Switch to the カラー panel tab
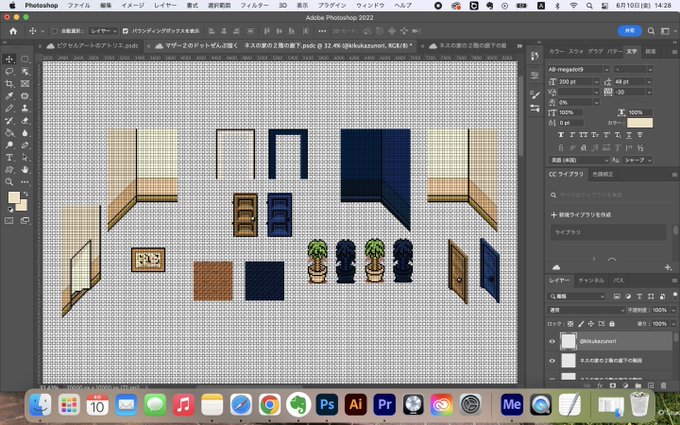This screenshot has height=425, width=680. pos(556,52)
